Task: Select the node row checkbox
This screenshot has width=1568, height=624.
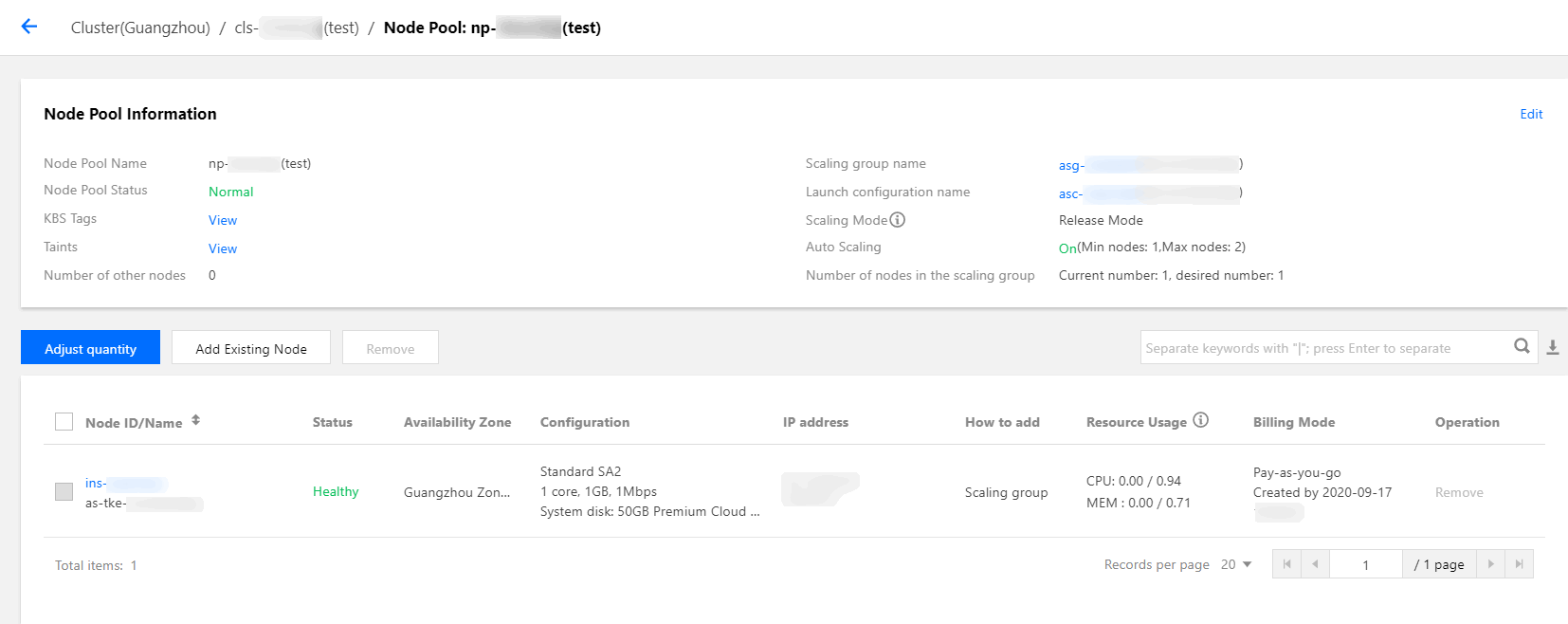Action: (x=64, y=491)
